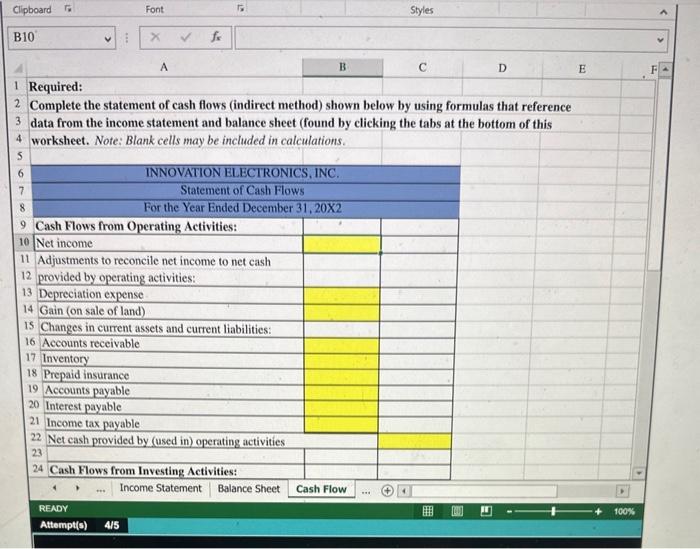Select the Interest payable yellow cell
The height and width of the screenshot is (549, 700).
coord(341,408)
